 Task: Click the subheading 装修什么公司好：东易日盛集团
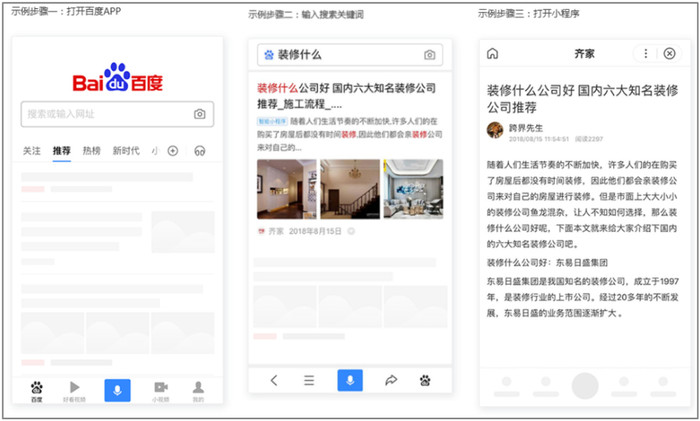click(547, 263)
